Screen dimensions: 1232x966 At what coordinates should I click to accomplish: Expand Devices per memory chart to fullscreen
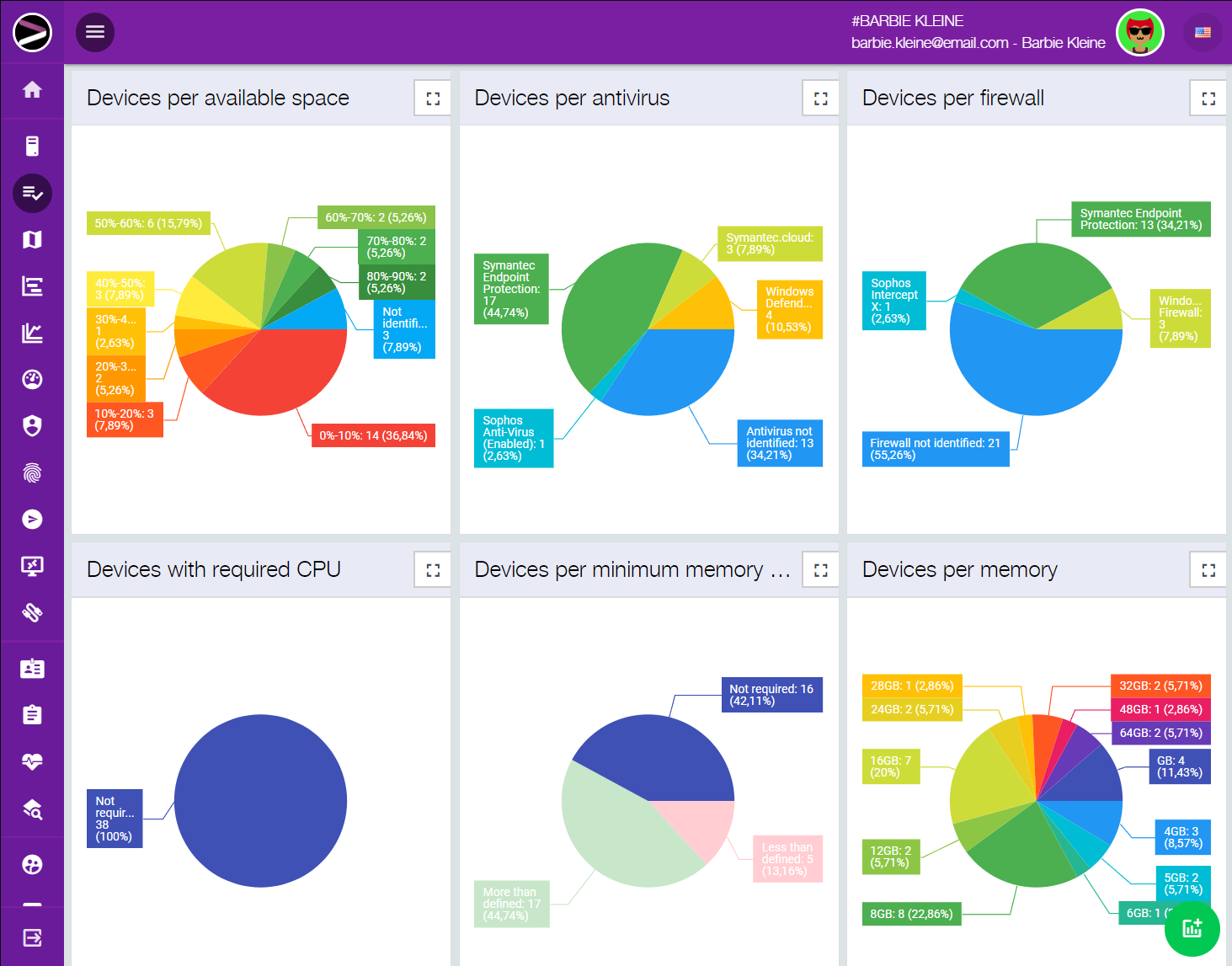pyautogui.click(x=1208, y=570)
